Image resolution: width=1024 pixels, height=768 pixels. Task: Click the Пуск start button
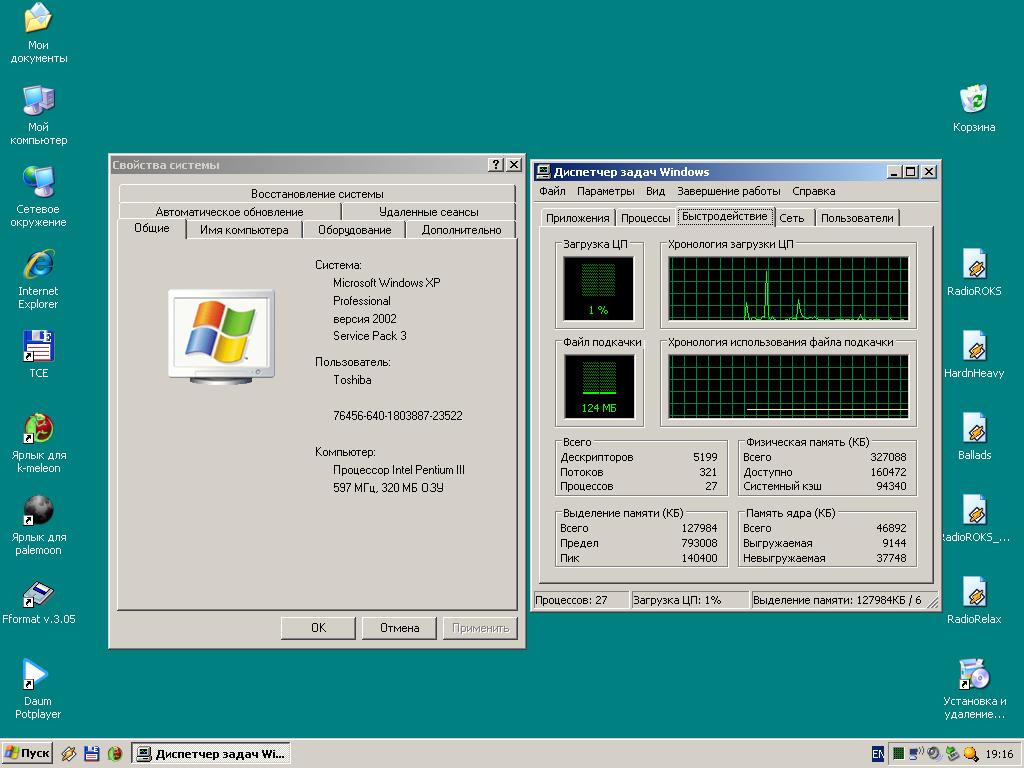pos(27,754)
